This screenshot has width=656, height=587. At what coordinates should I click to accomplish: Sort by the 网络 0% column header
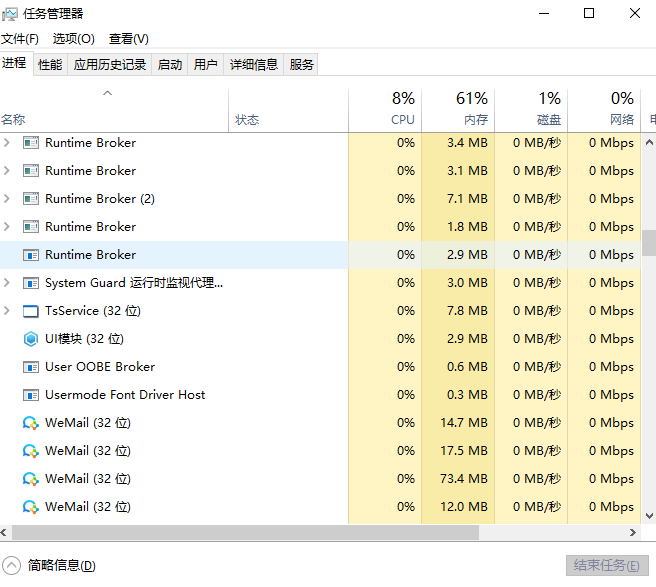point(604,110)
